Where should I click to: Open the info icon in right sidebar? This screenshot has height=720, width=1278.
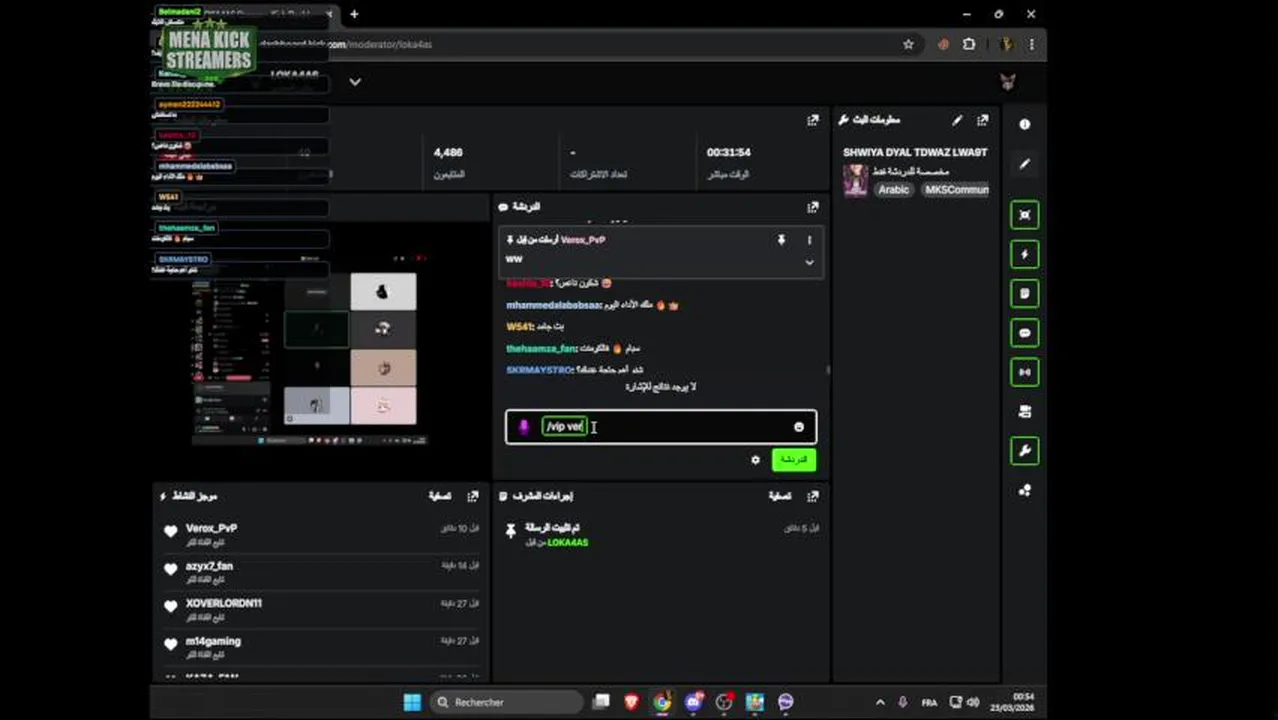pyautogui.click(x=1024, y=124)
